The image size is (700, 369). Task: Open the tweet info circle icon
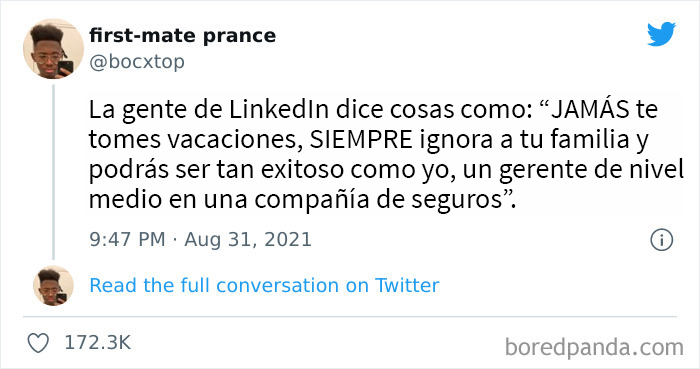pos(661,240)
